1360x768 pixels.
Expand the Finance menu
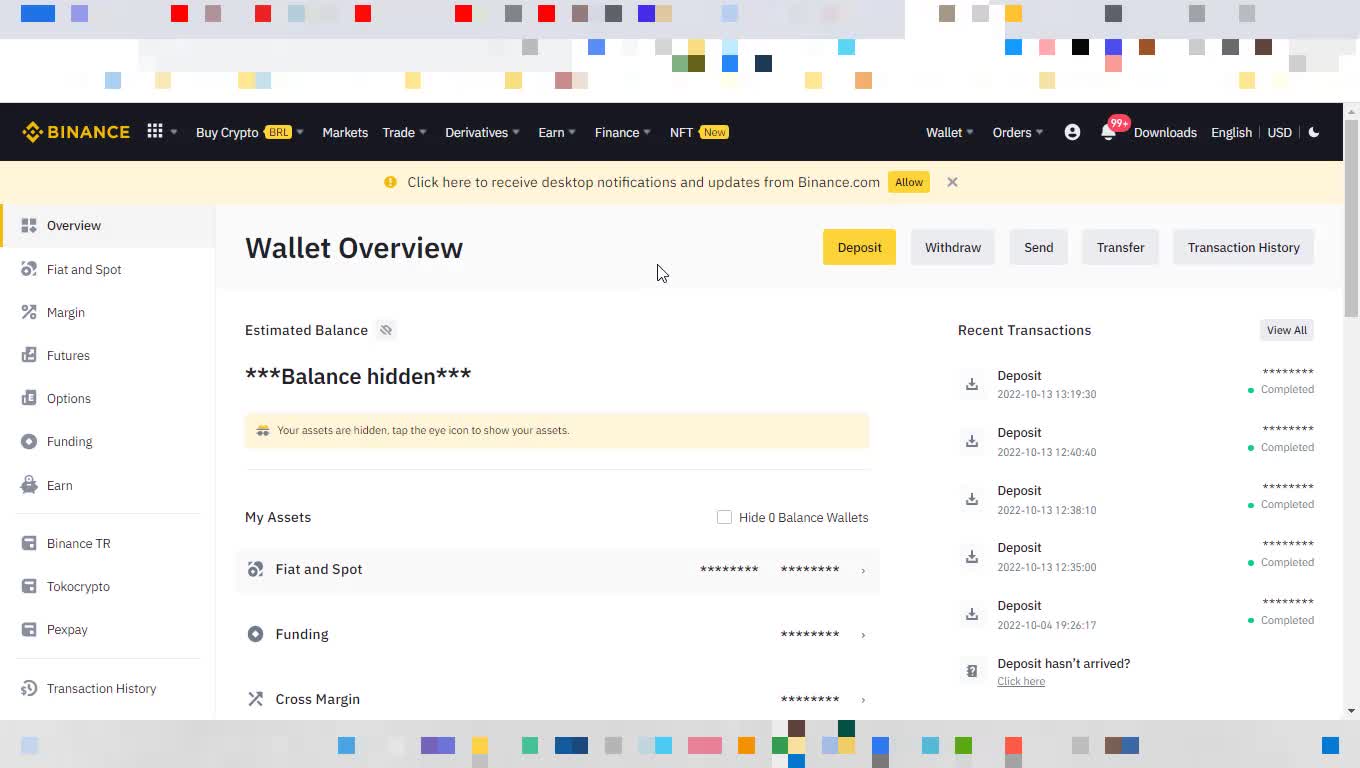click(623, 132)
